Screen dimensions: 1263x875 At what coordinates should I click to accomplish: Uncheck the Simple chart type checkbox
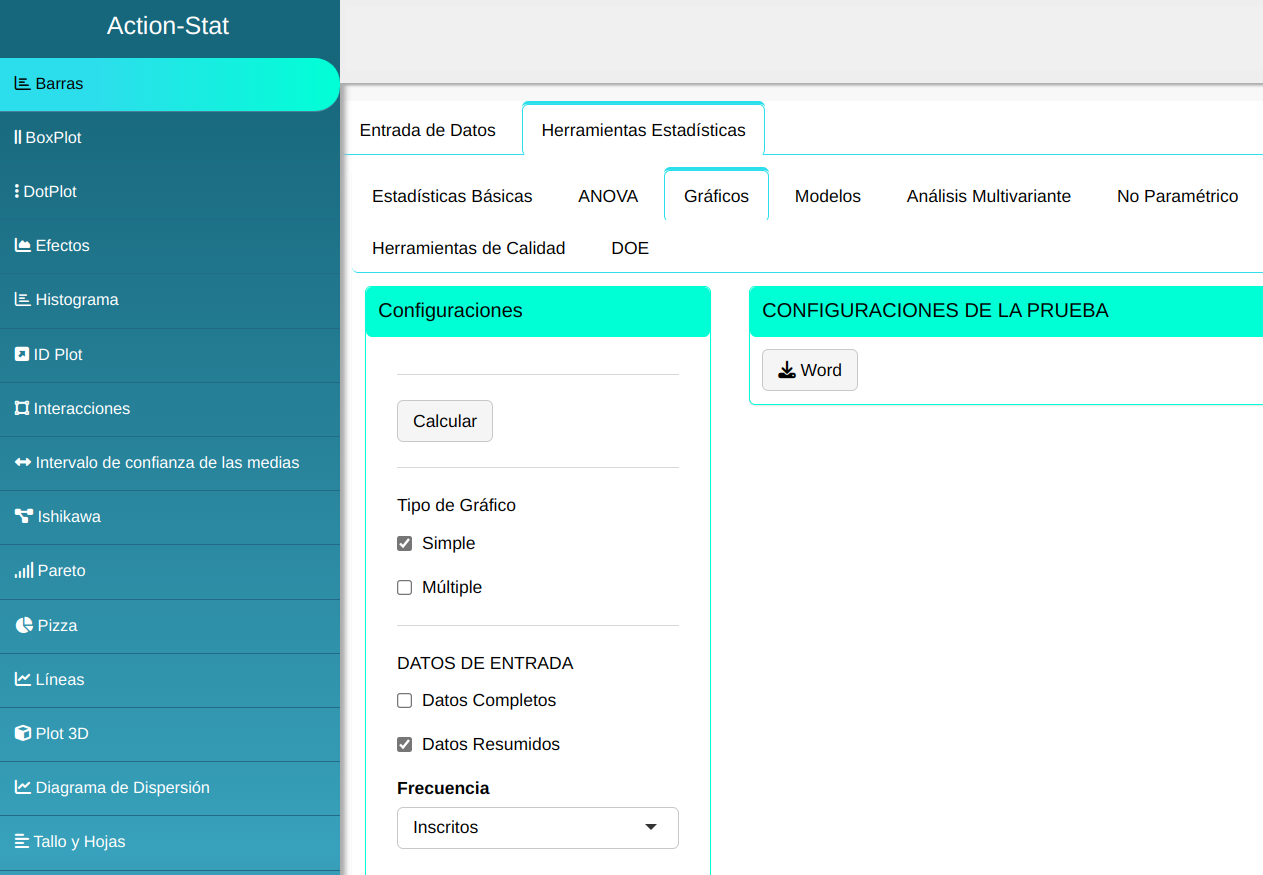405,544
